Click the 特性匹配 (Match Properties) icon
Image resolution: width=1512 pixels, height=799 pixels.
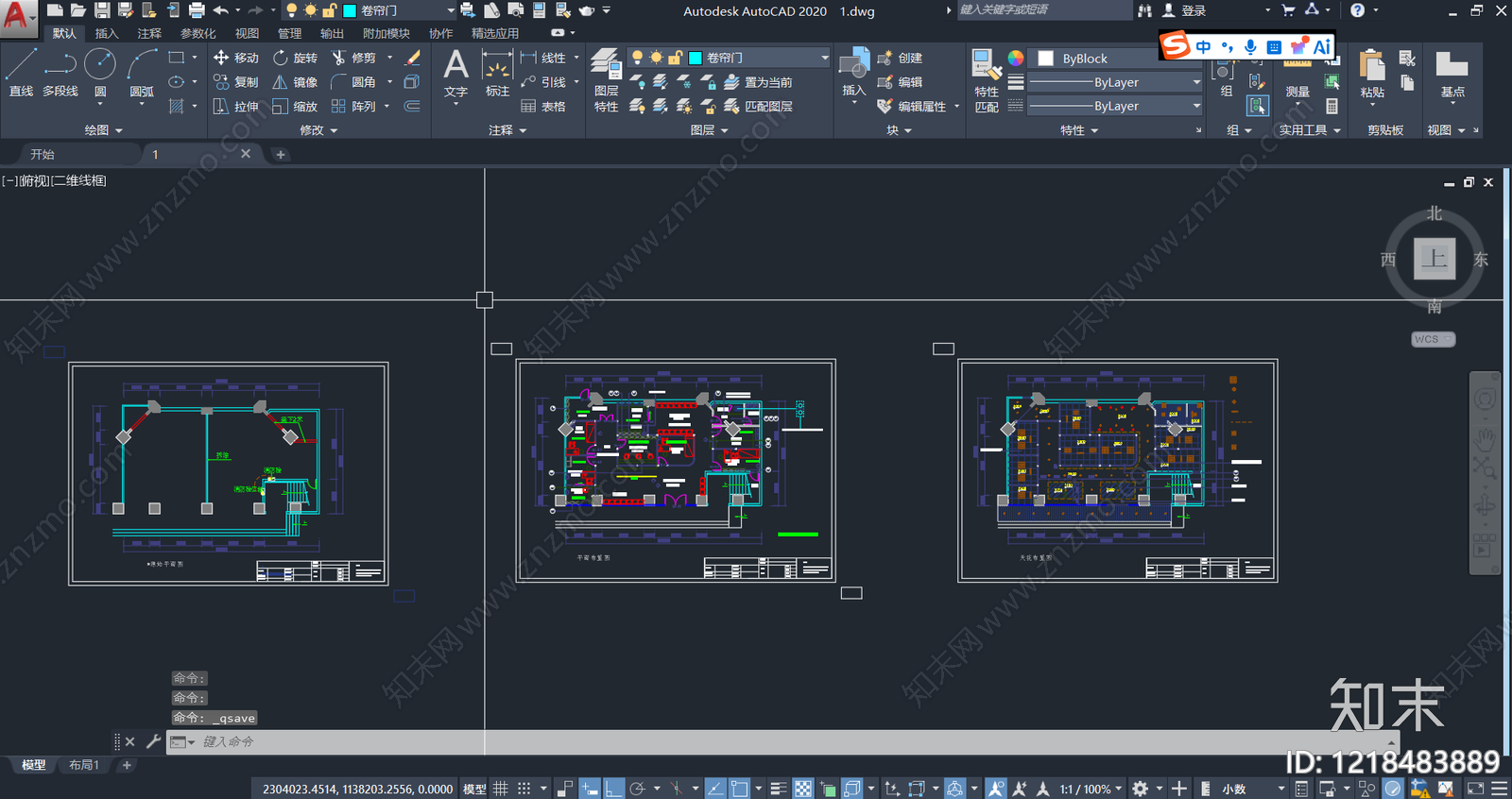987,81
